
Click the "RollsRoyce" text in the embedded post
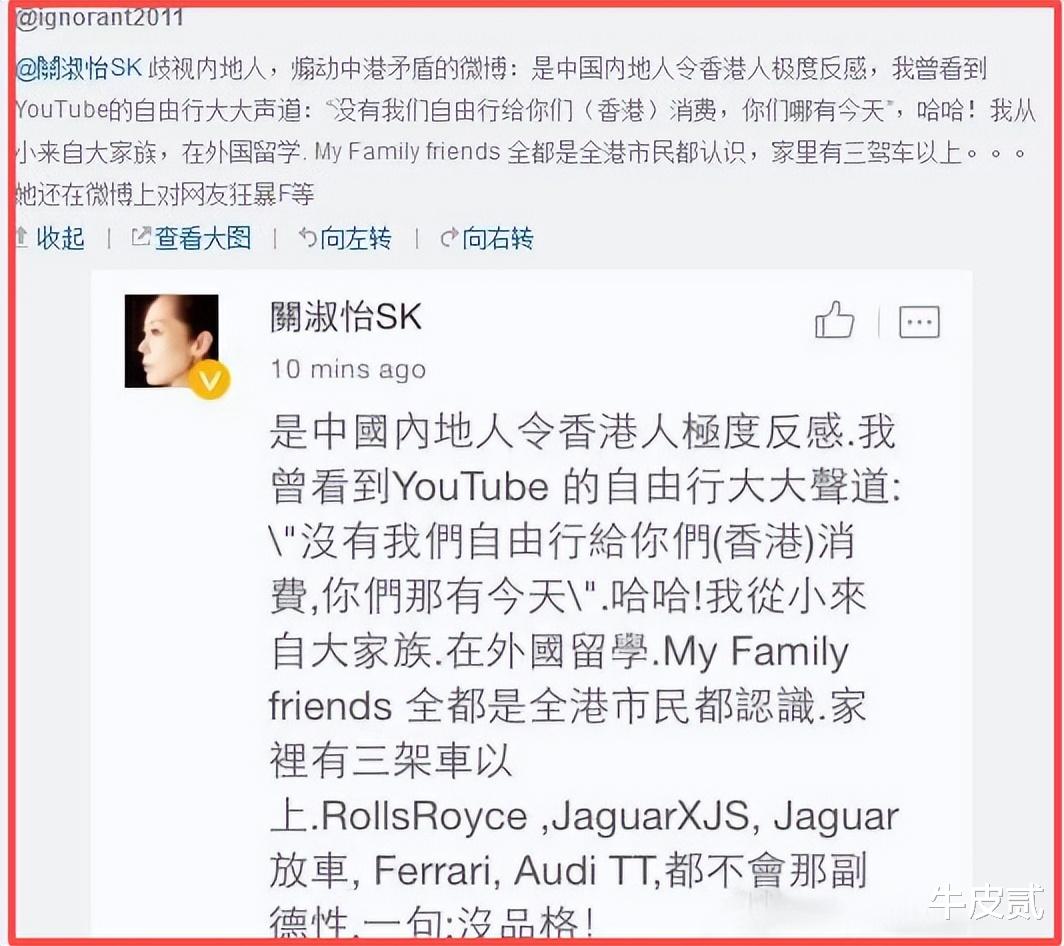coord(424,817)
